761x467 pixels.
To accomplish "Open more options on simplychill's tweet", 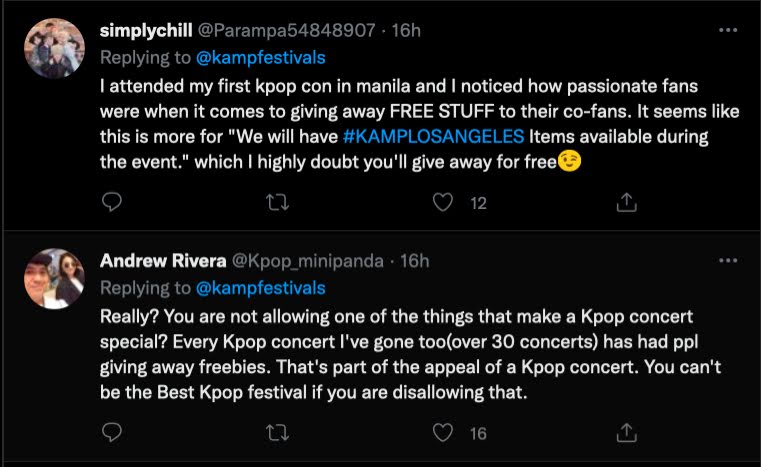I will [729, 30].
